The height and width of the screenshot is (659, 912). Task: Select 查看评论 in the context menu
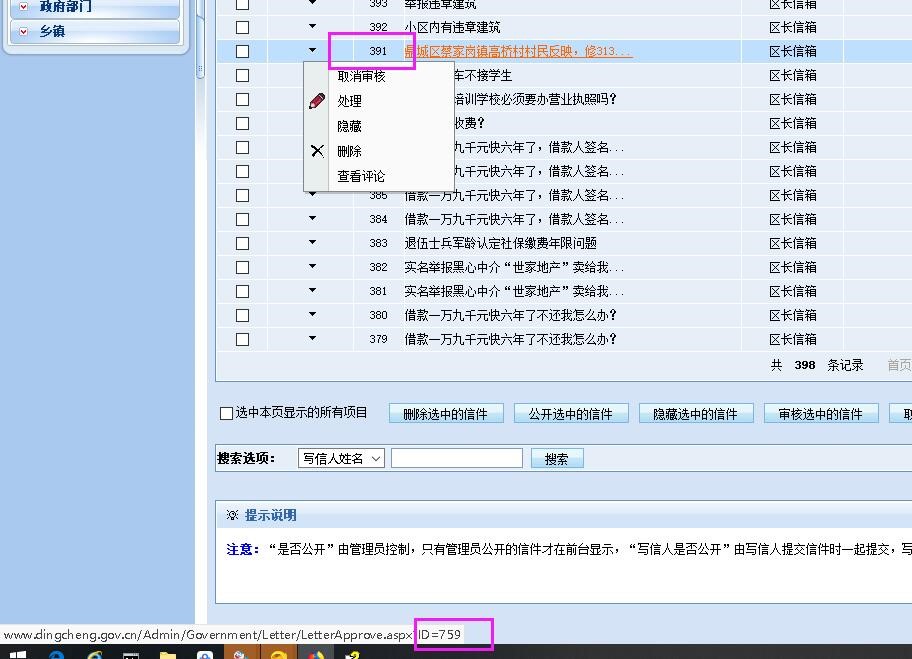[361, 176]
